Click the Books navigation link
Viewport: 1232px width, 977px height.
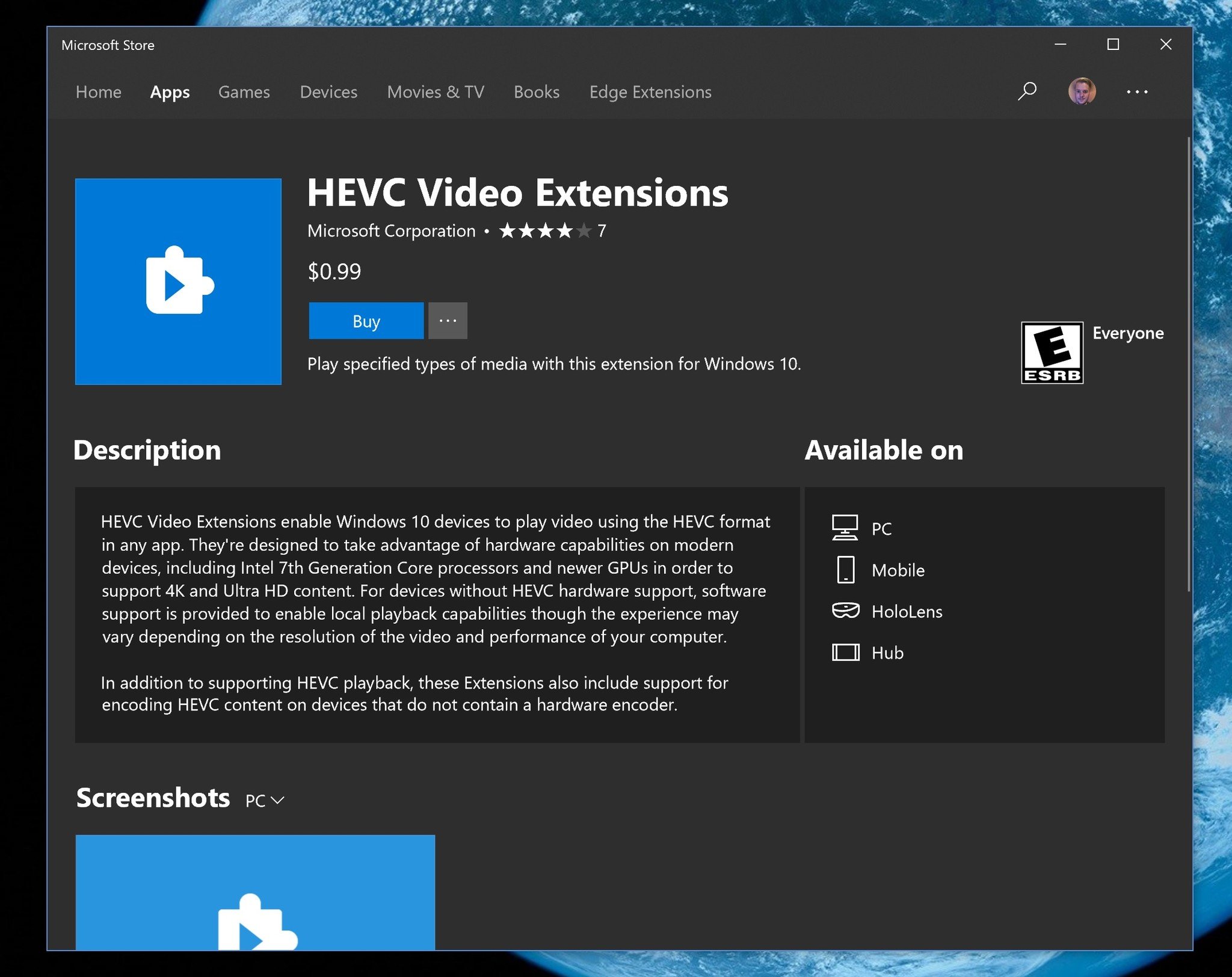pos(536,92)
